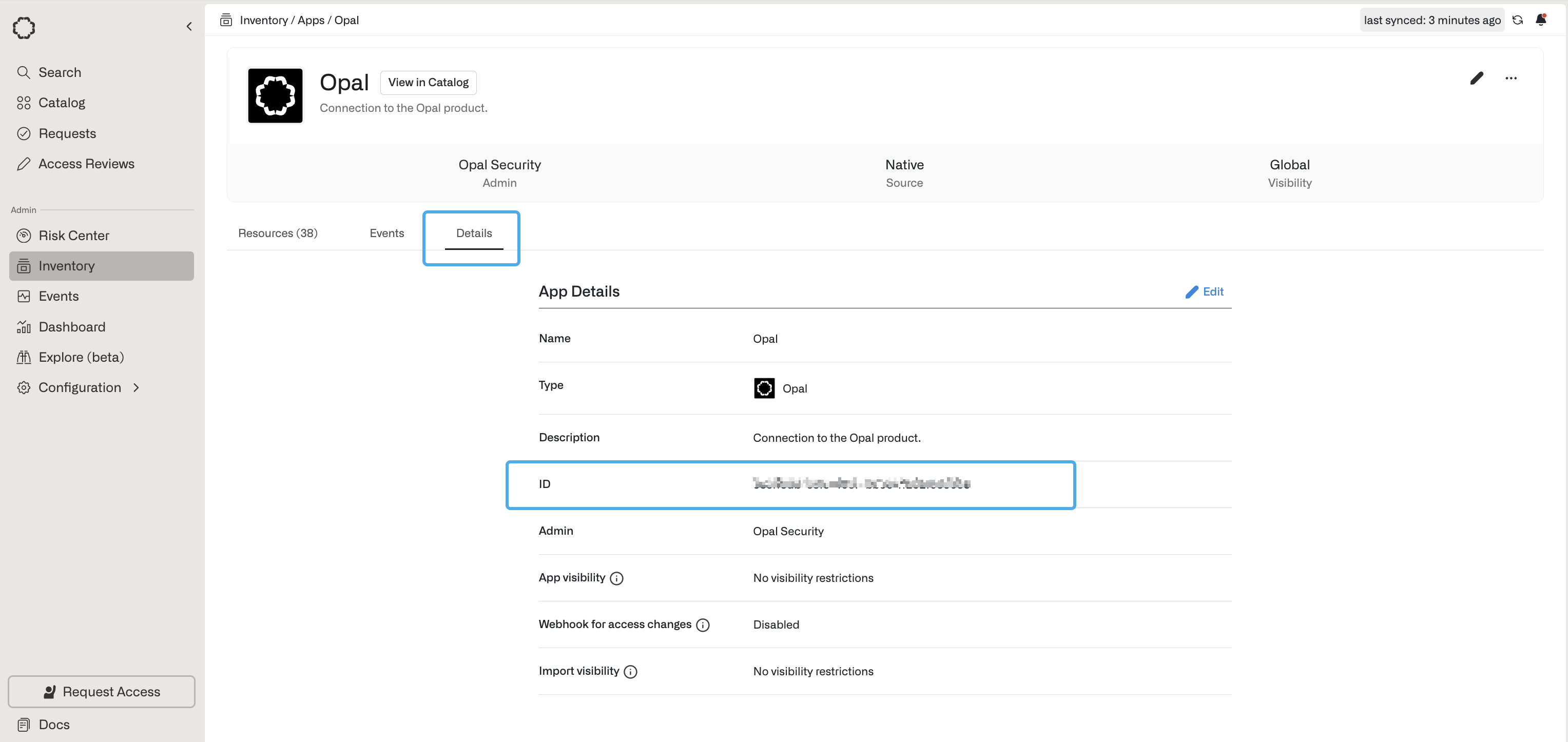This screenshot has width=1568, height=742.
Task: Collapse the sidebar with the chevron
Action: tap(189, 26)
